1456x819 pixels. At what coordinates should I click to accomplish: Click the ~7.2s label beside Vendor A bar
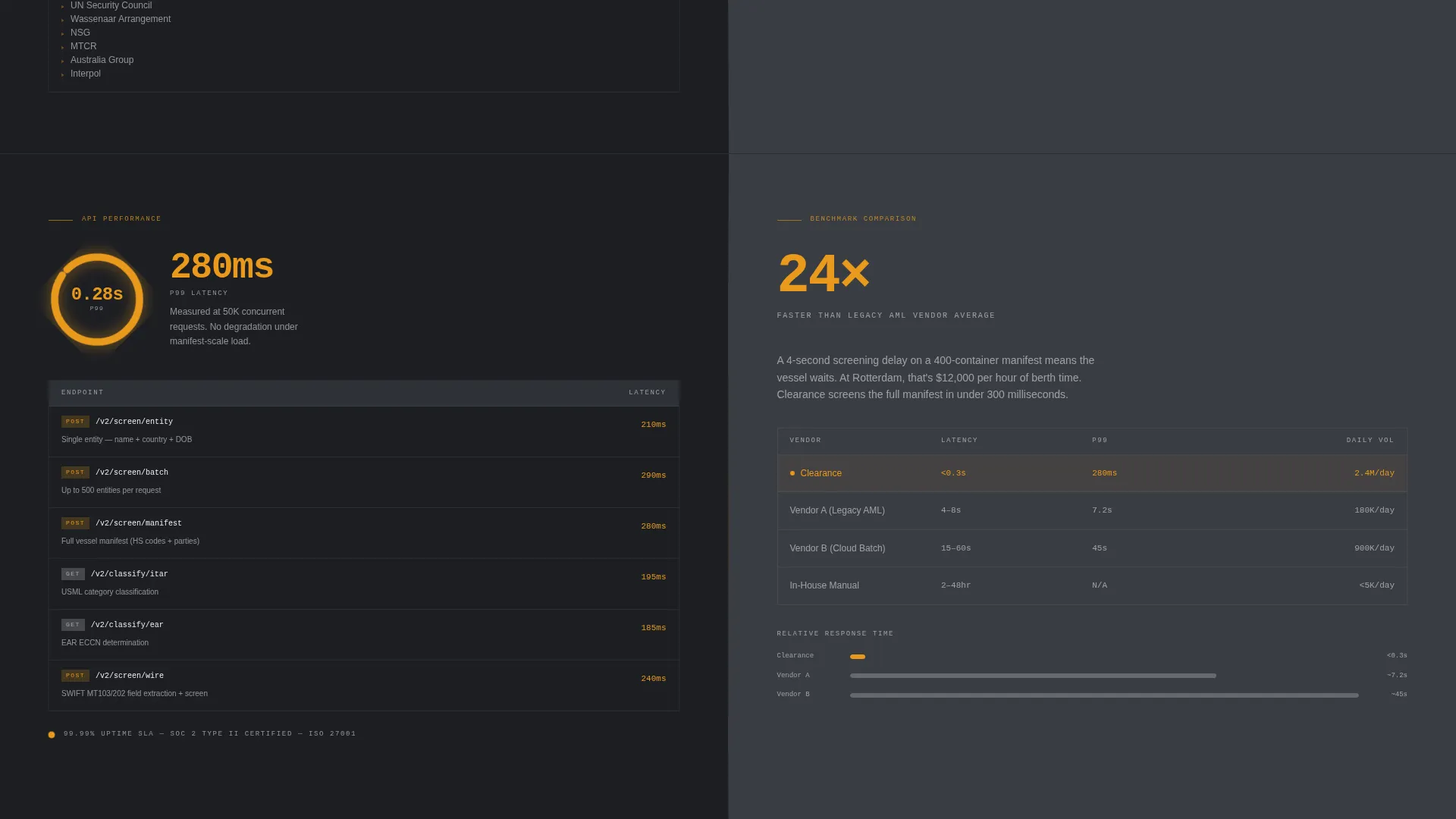coord(1397,676)
